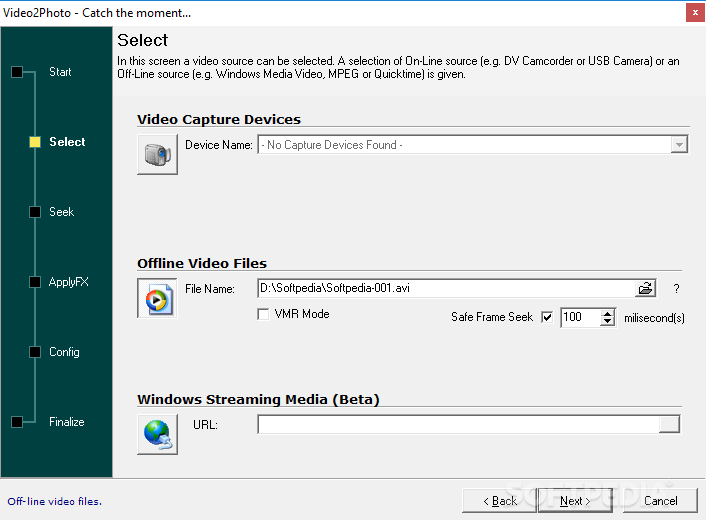Open the browse folder icon for File Name

[645, 288]
